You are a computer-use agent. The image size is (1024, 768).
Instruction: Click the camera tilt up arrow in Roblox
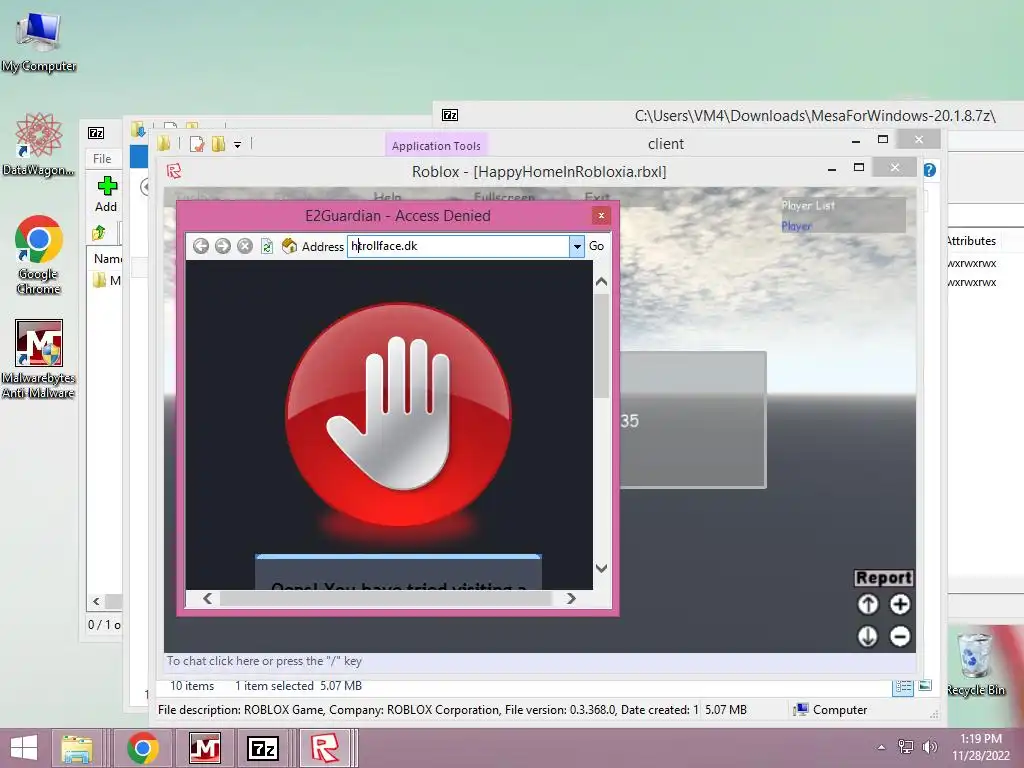(867, 605)
